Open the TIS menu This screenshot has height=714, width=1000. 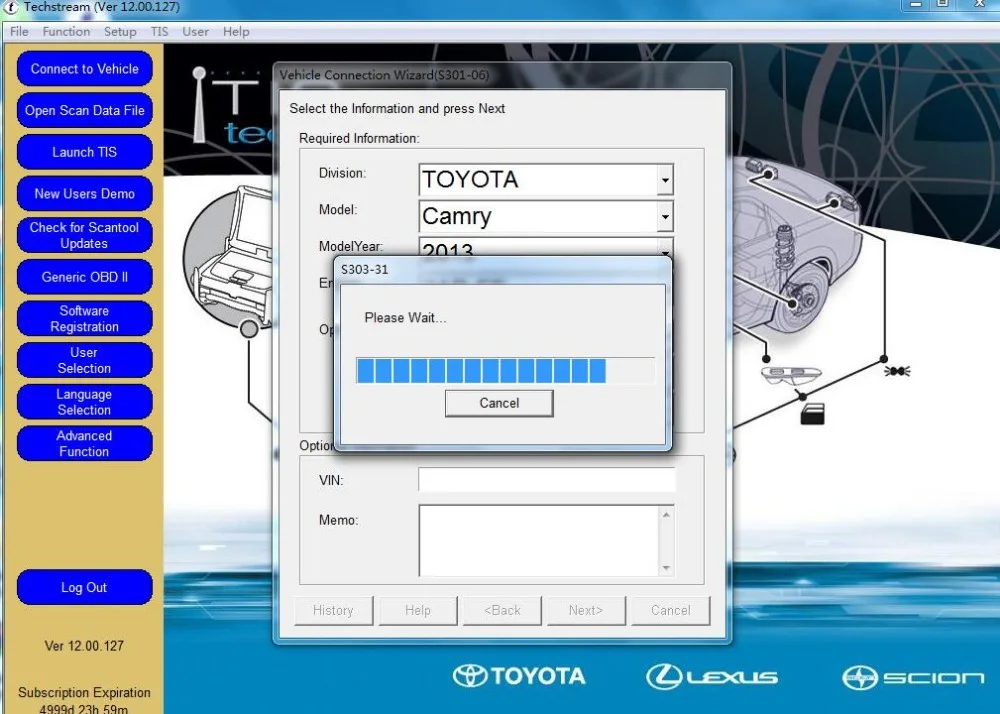(x=159, y=31)
